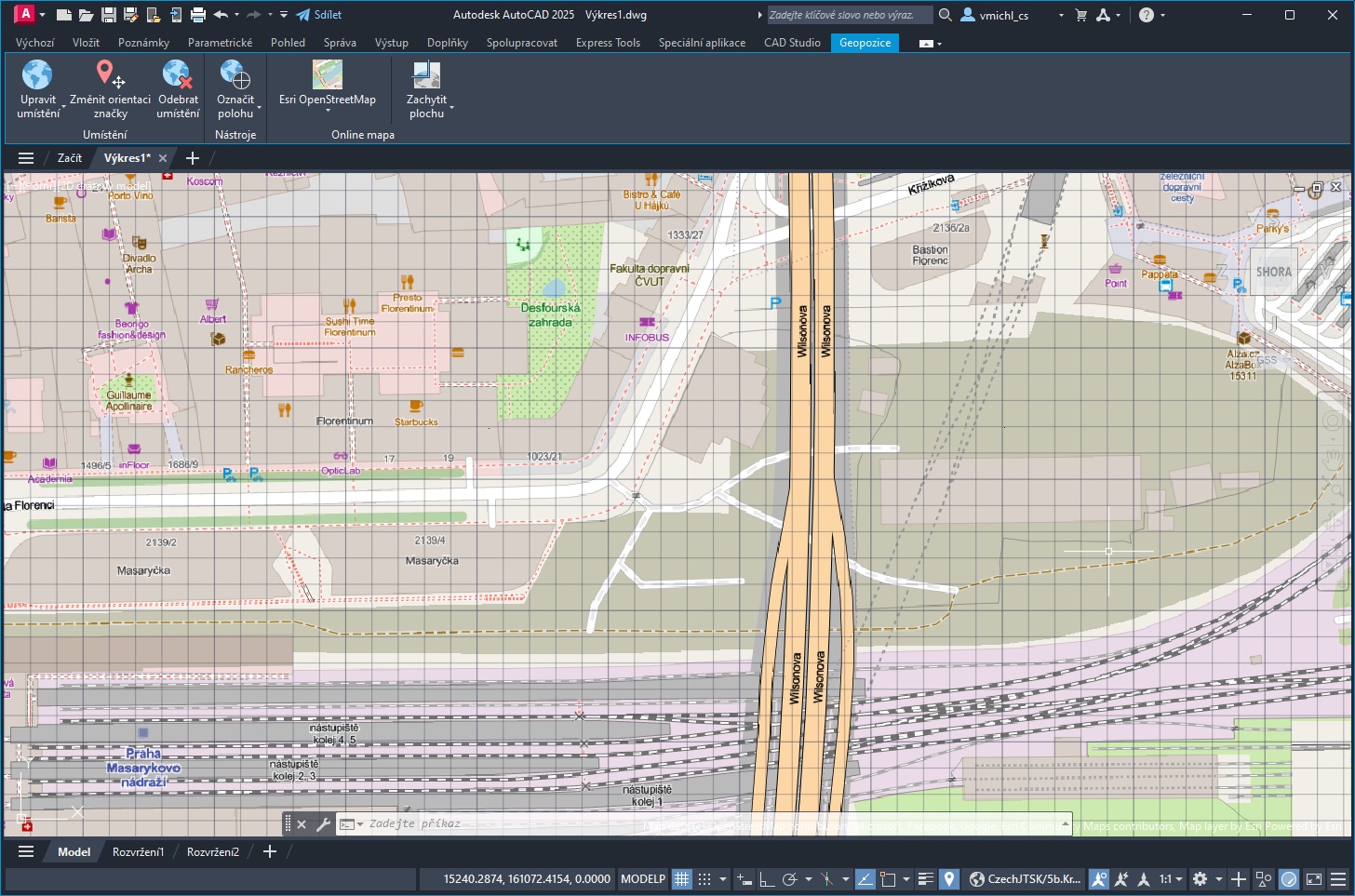Image resolution: width=1355 pixels, height=896 pixels.
Task: Print the drawing with the plotter icon
Action: [197, 15]
